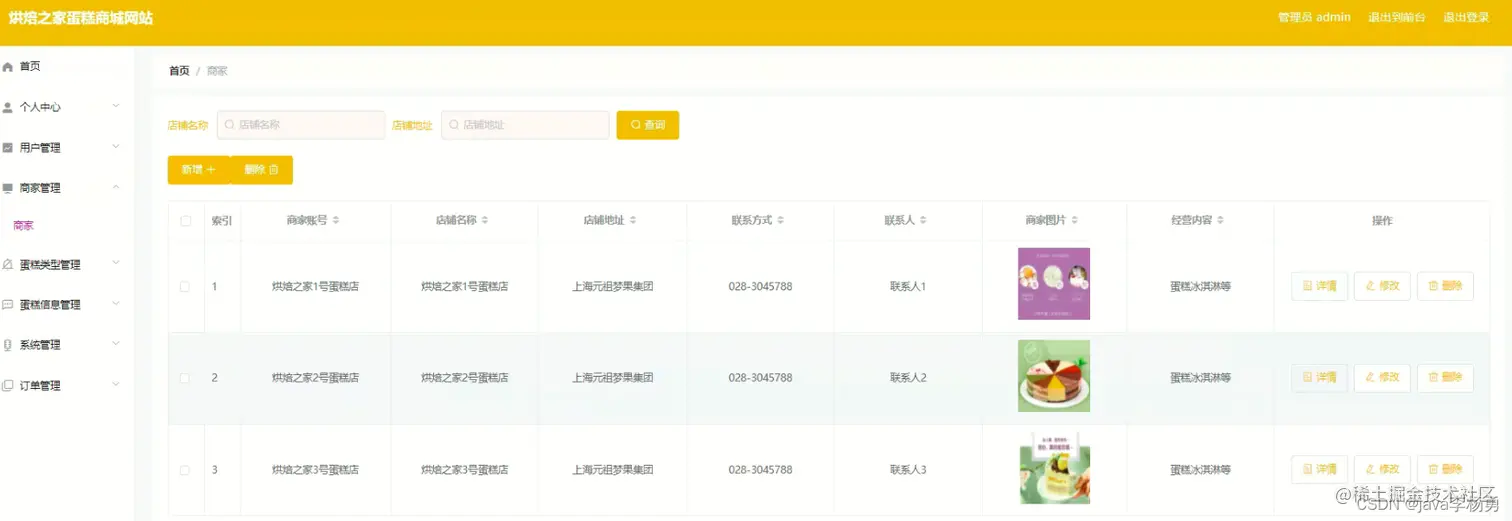Image resolution: width=1512 pixels, height=521 pixels.
Task: Open the 系统管理 sidebar label
Action: coord(40,345)
